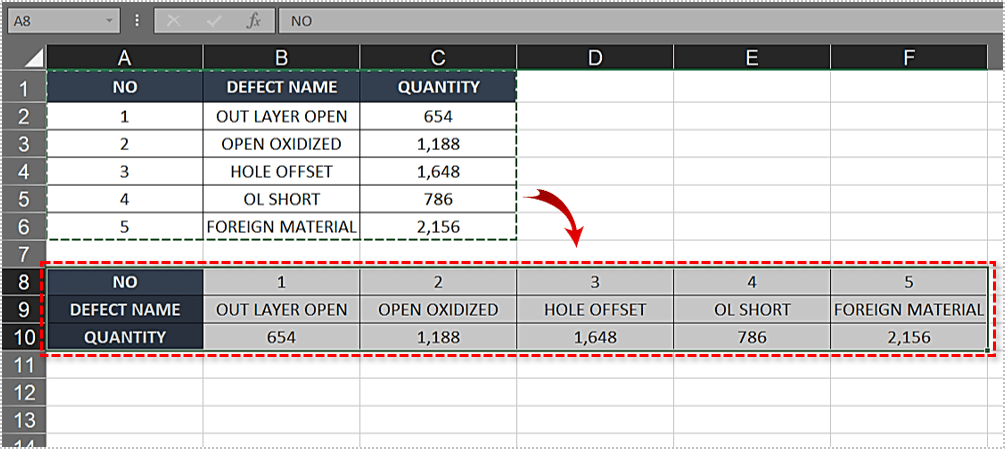Select the DEFECT NAME header cell in B1
Image resolution: width=1008 pixels, height=449 pixels.
[281, 87]
